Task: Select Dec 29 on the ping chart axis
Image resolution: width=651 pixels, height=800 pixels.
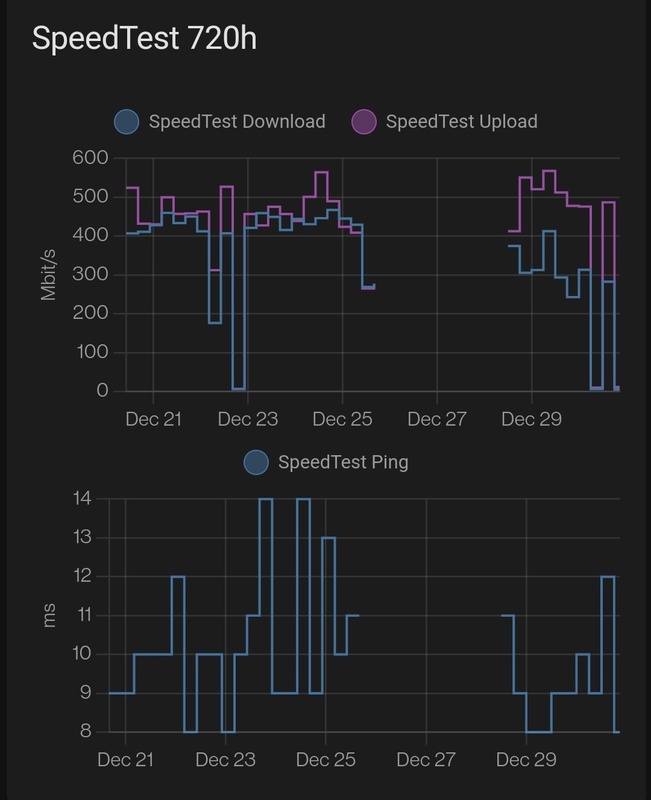Action: [x=526, y=760]
